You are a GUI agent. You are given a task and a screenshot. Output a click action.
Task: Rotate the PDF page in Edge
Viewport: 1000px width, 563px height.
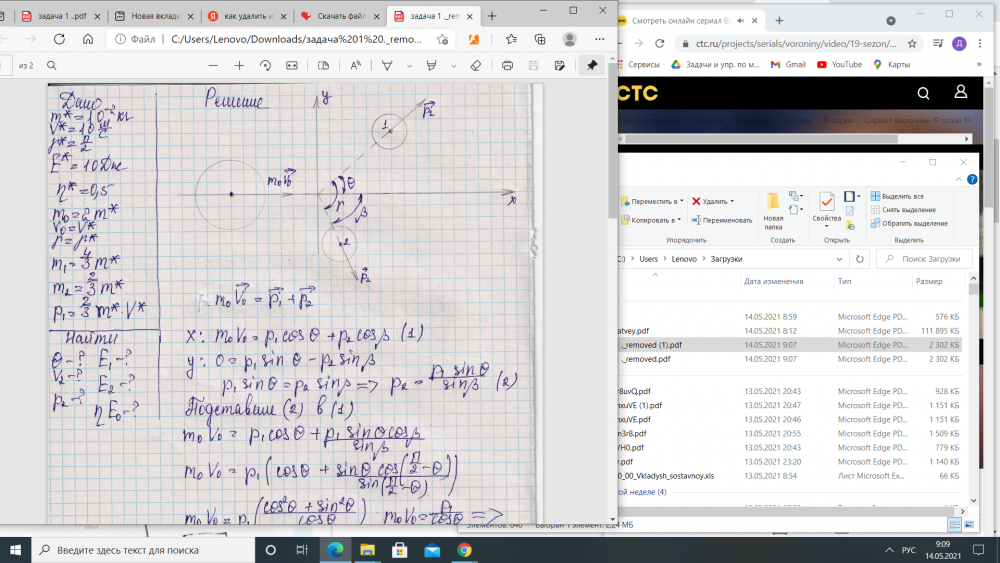click(265, 65)
